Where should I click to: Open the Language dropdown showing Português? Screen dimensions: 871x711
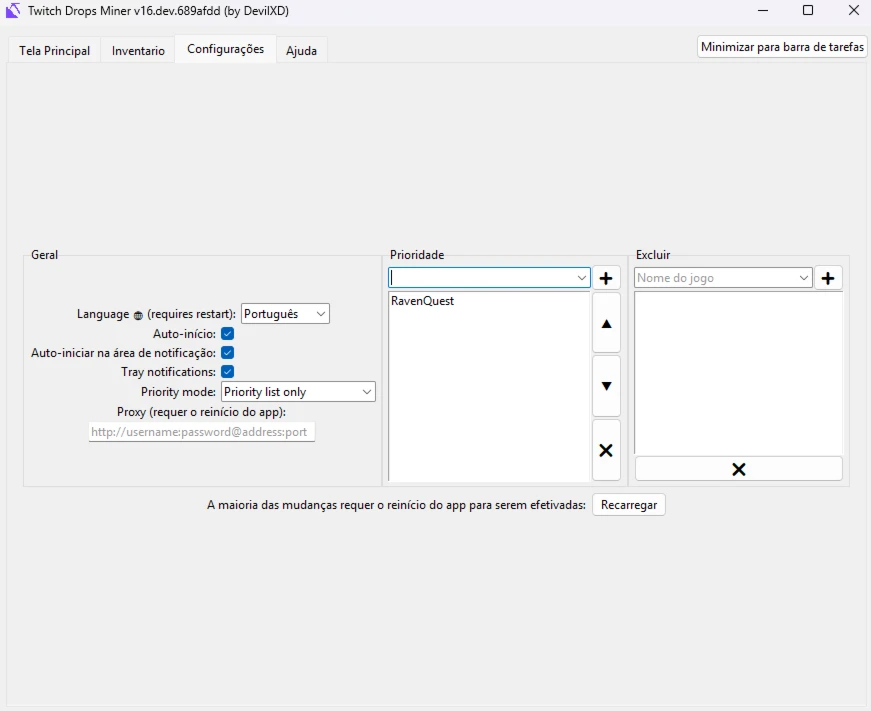pos(286,314)
